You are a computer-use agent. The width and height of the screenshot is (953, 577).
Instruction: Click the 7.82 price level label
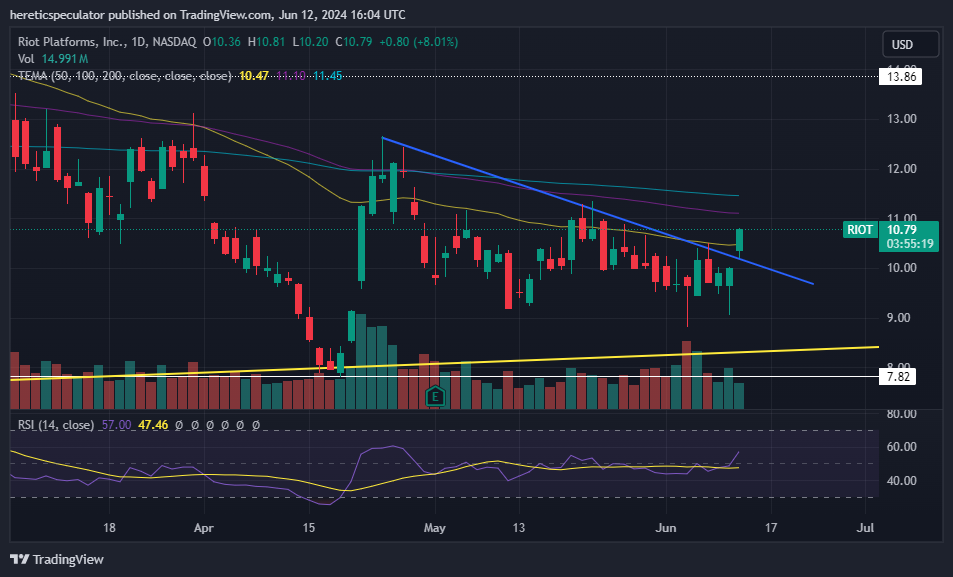898,376
